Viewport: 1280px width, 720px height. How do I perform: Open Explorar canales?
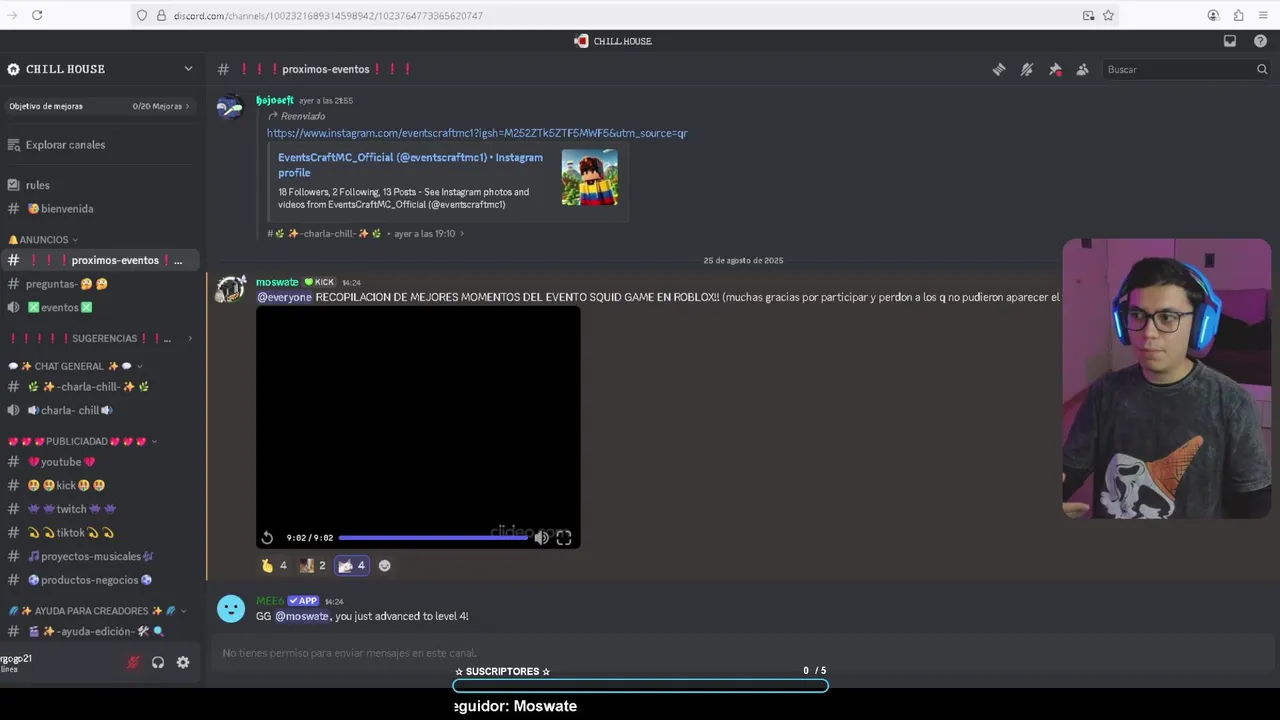click(65, 145)
